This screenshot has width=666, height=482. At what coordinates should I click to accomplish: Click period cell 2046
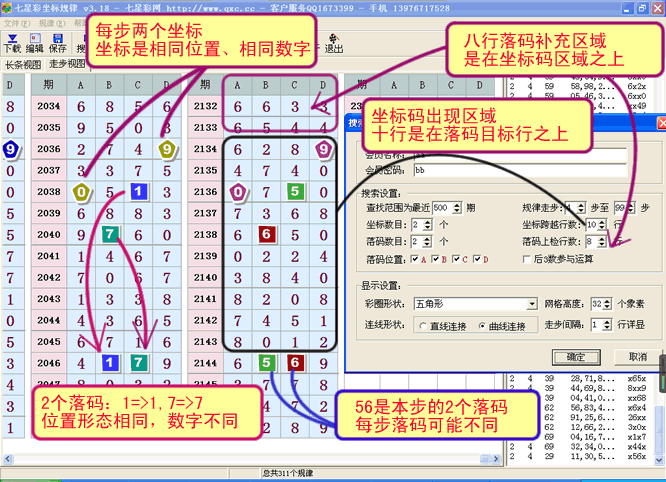49,363
